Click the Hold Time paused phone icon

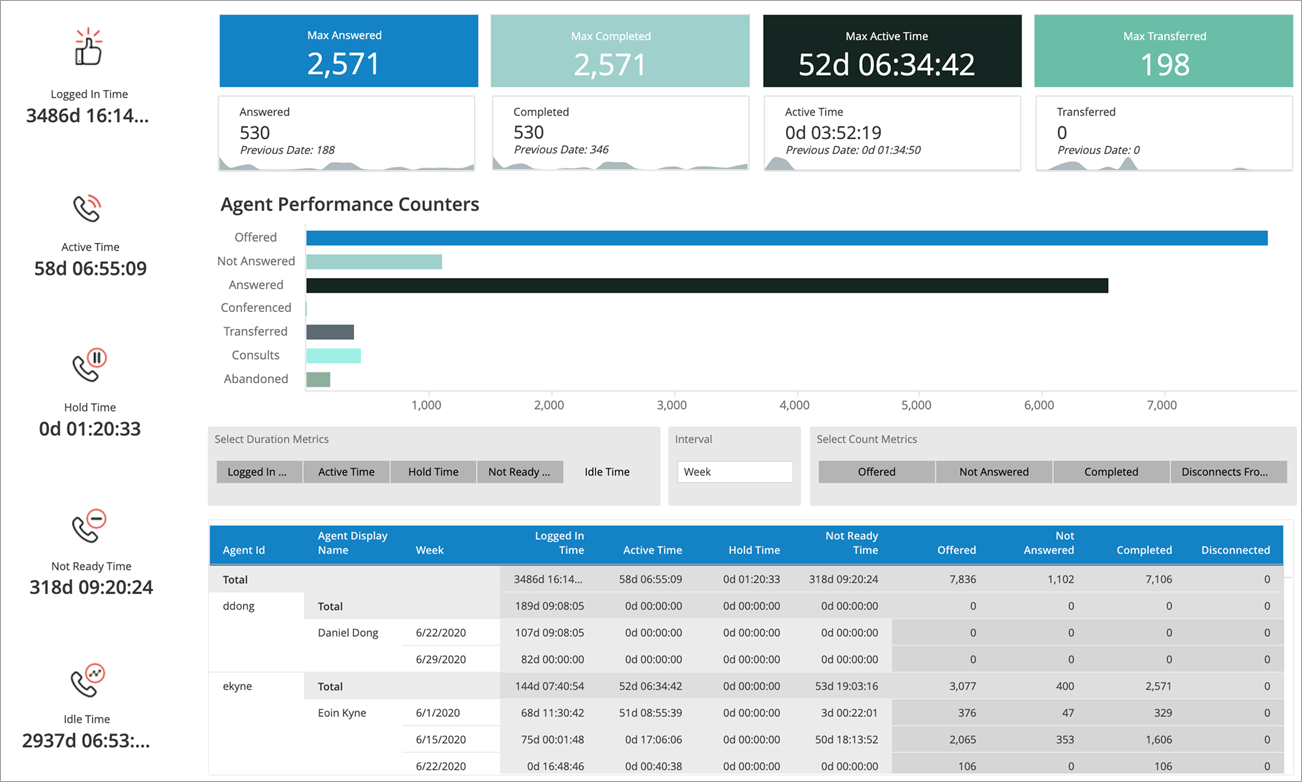click(x=89, y=365)
